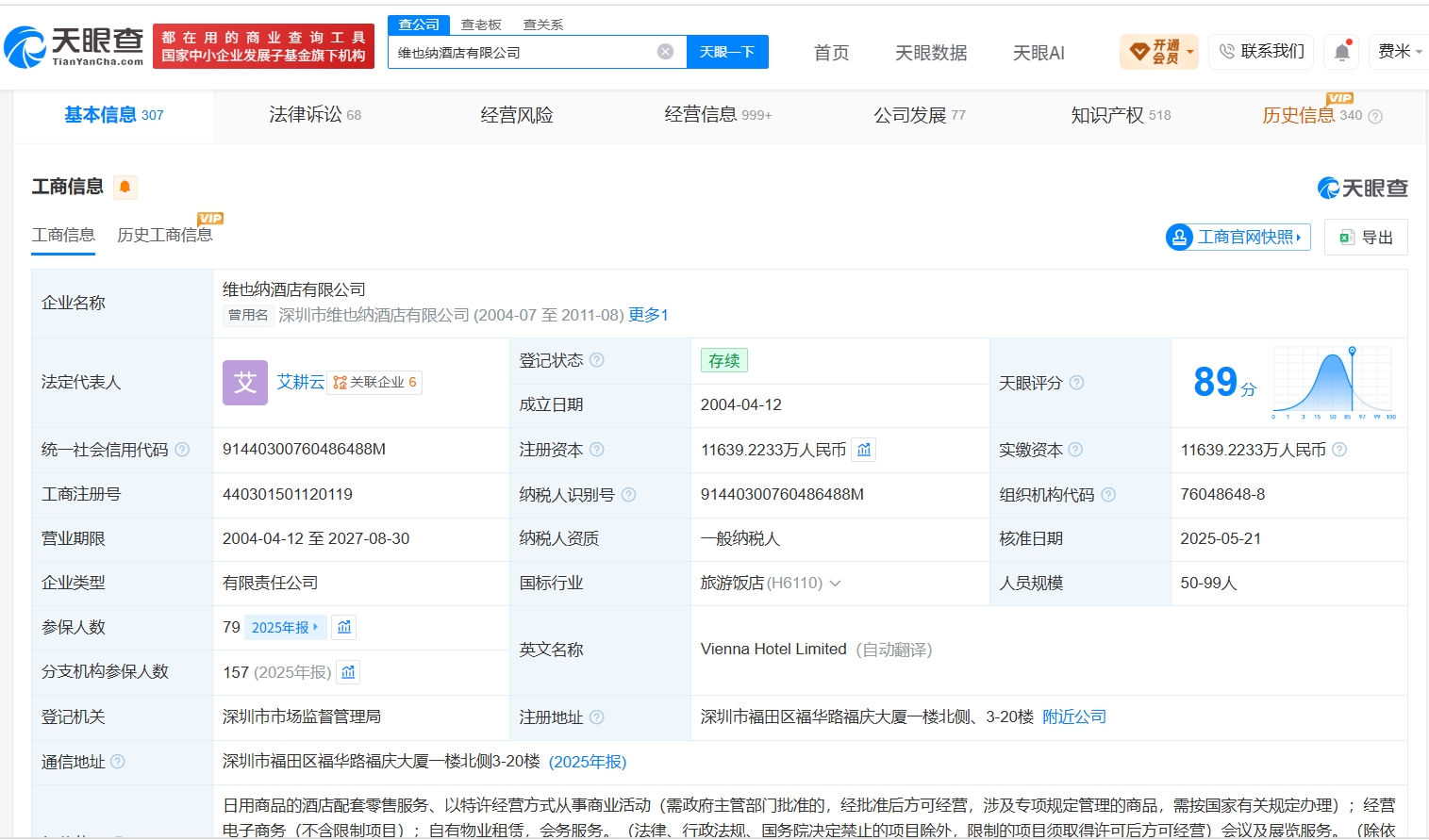
Task: Click the red 国家中小企业发展子基金 banner
Action: pos(263,46)
